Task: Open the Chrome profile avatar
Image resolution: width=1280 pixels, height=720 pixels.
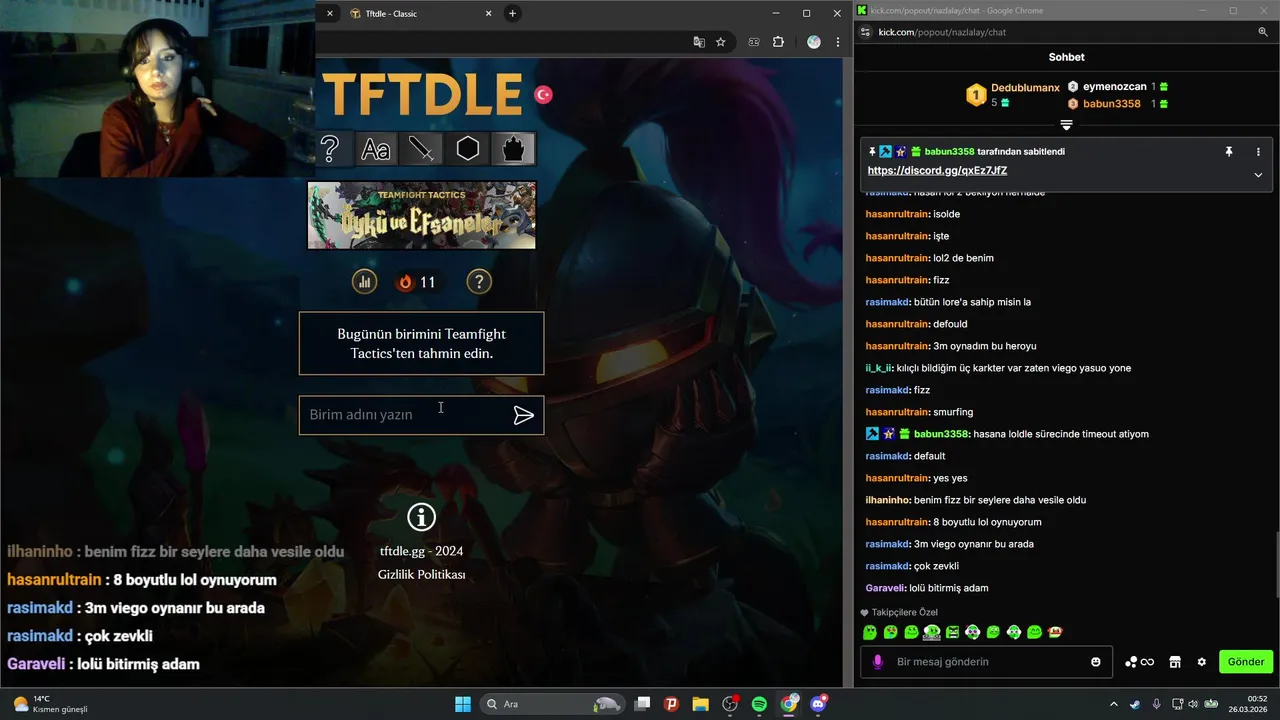Action: 814,42
